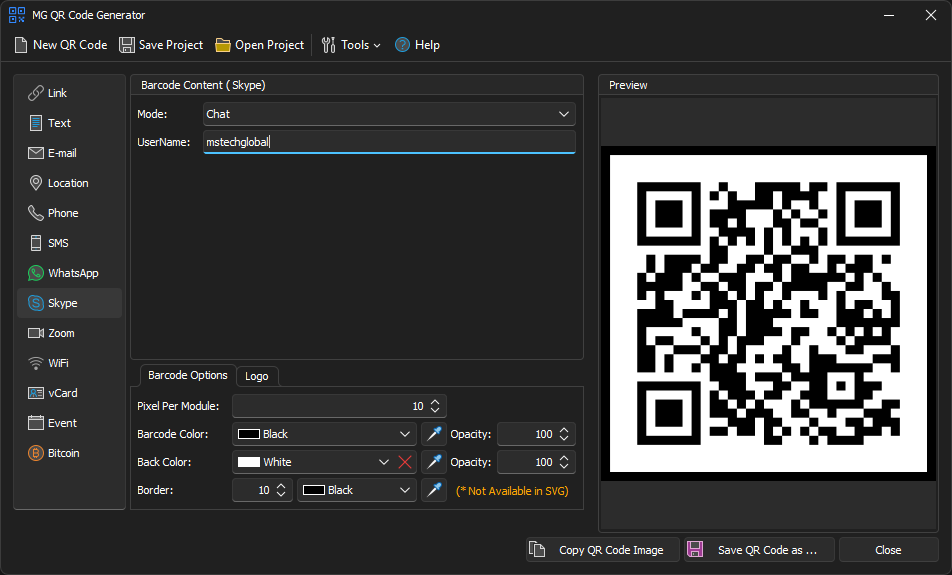The height and width of the screenshot is (575, 952).
Task: Select the Event barcode type
Action: pos(69,423)
